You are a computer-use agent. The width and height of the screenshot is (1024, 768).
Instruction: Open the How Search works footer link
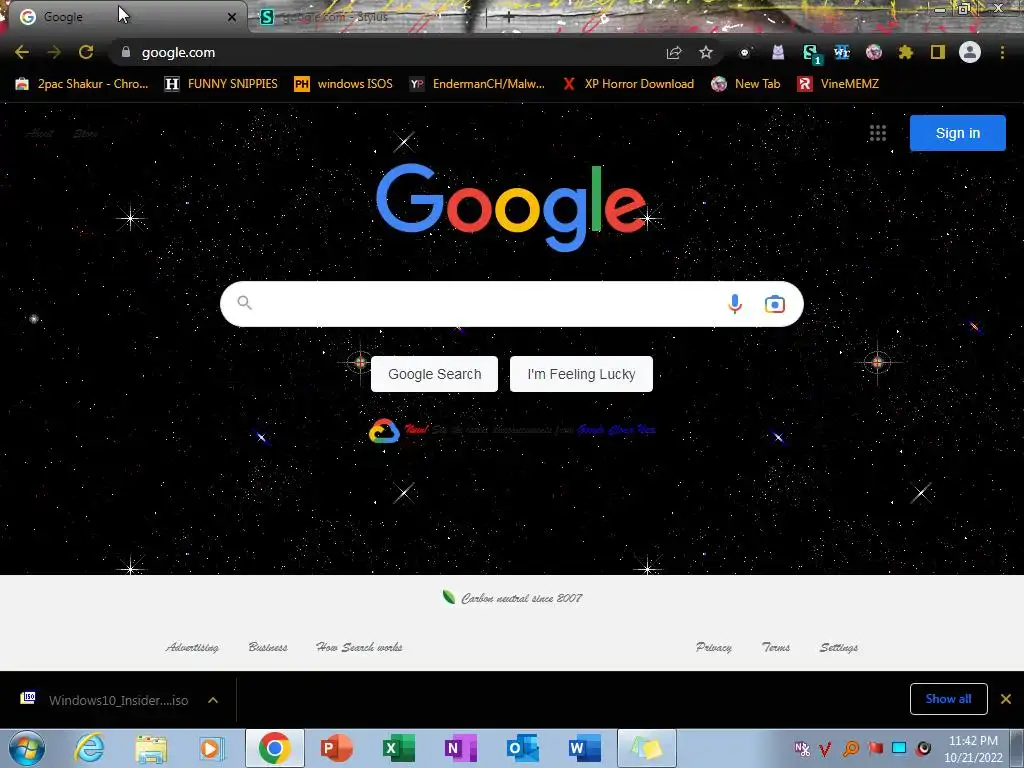[x=359, y=647]
